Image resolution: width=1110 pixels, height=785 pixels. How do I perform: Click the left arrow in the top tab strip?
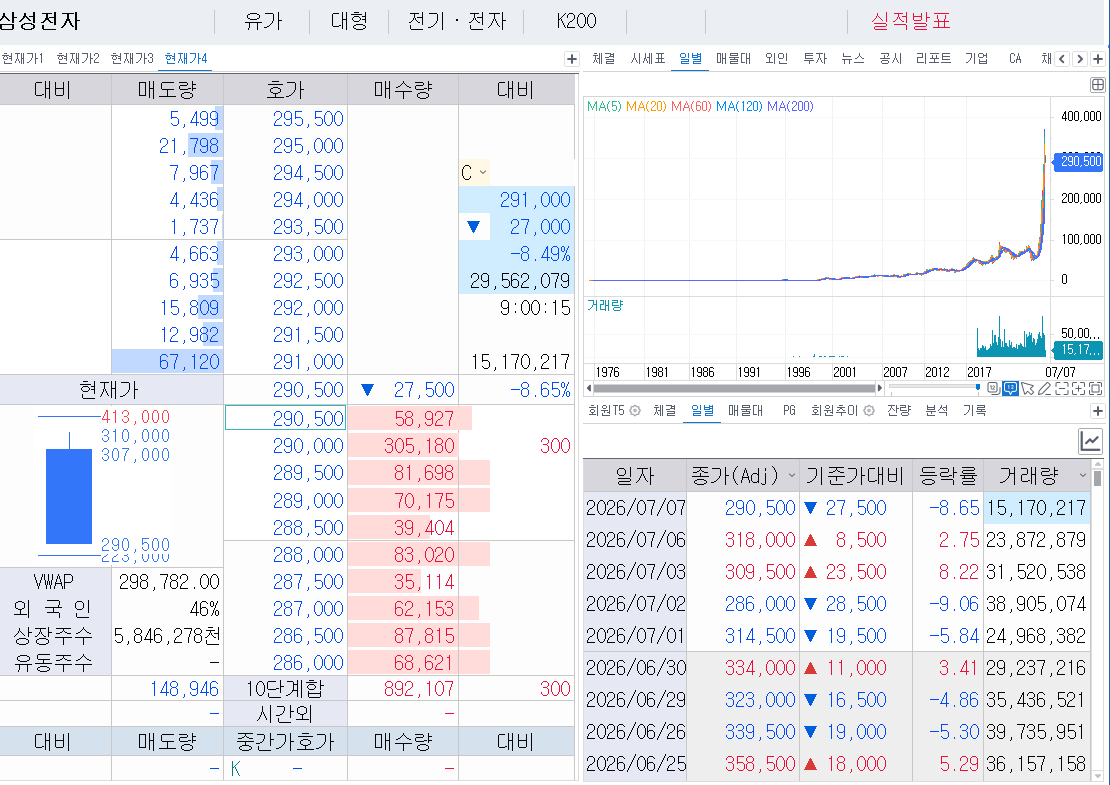(x=1062, y=59)
